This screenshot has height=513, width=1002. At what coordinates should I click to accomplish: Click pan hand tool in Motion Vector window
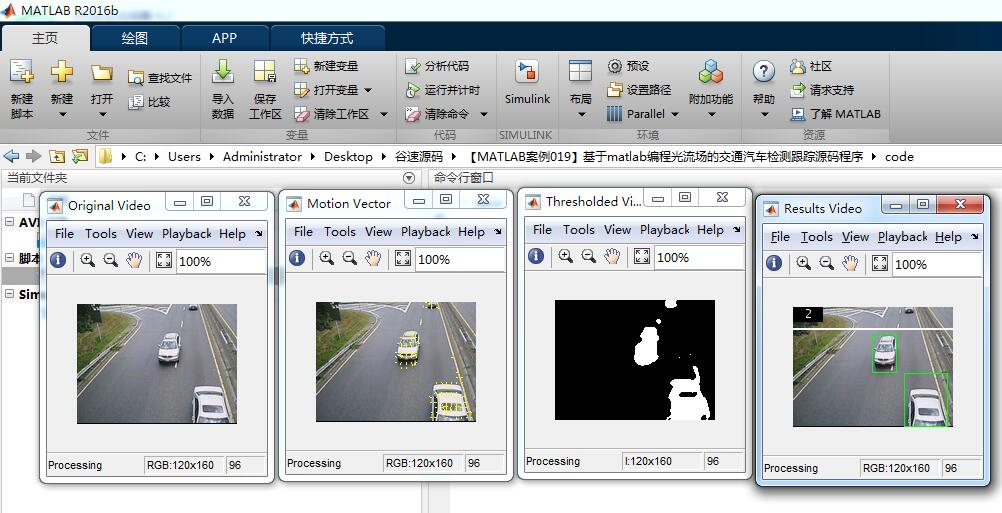tap(373, 258)
